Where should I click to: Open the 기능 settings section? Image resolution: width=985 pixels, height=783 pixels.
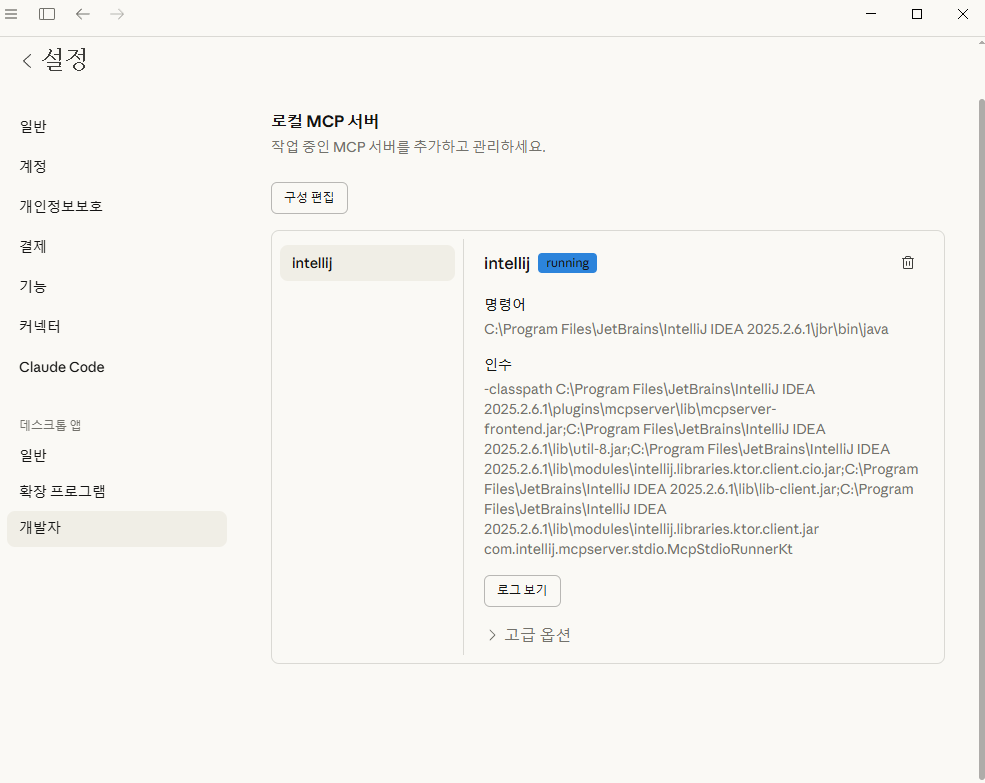pos(33,287)
